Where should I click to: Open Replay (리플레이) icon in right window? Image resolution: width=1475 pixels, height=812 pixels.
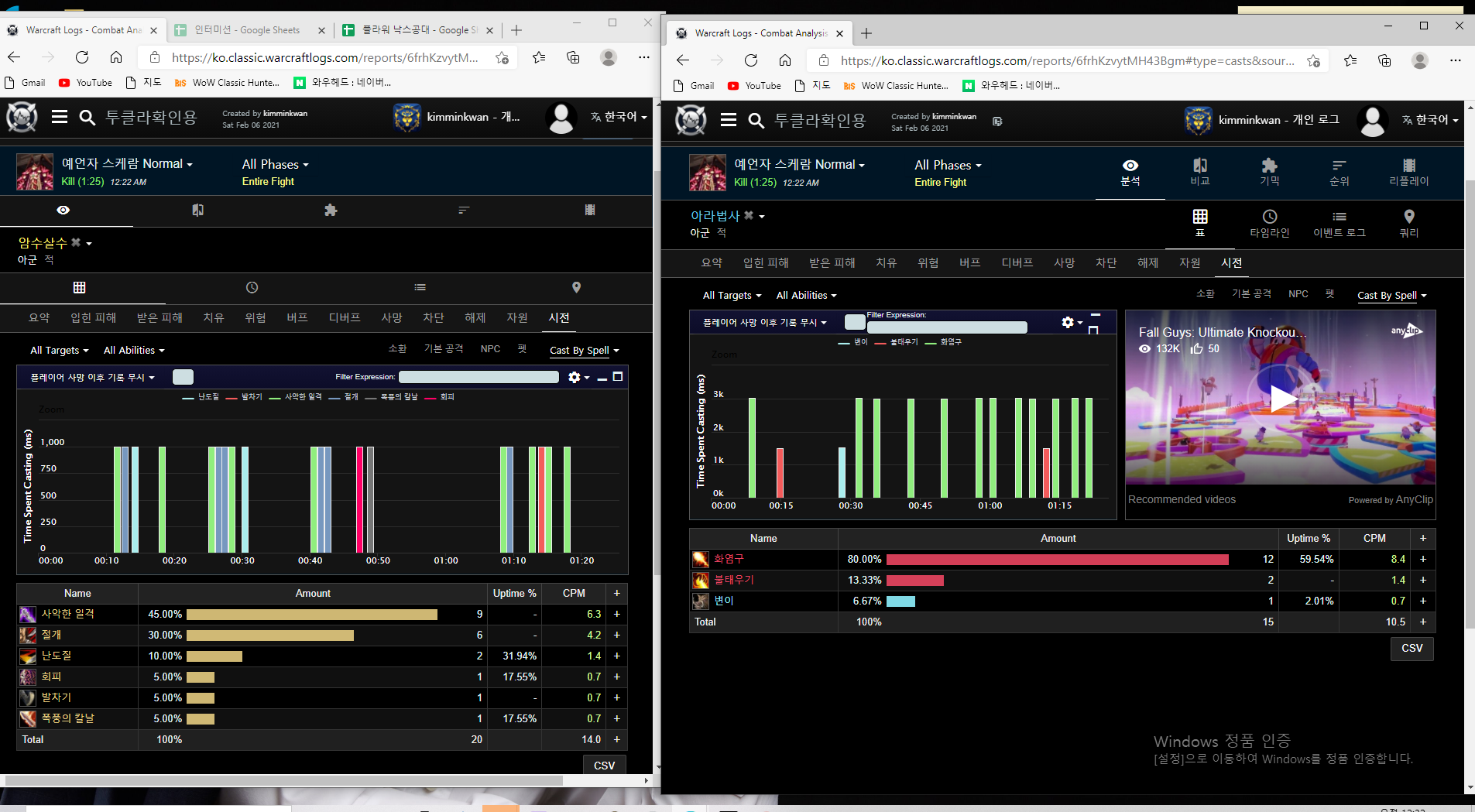point(1409,172)
